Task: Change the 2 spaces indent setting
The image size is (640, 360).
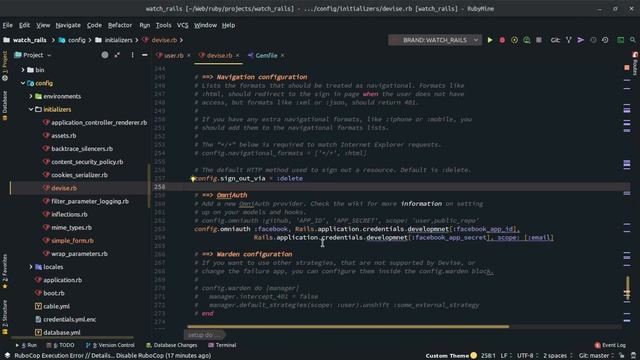Action: tap(558, 356)
